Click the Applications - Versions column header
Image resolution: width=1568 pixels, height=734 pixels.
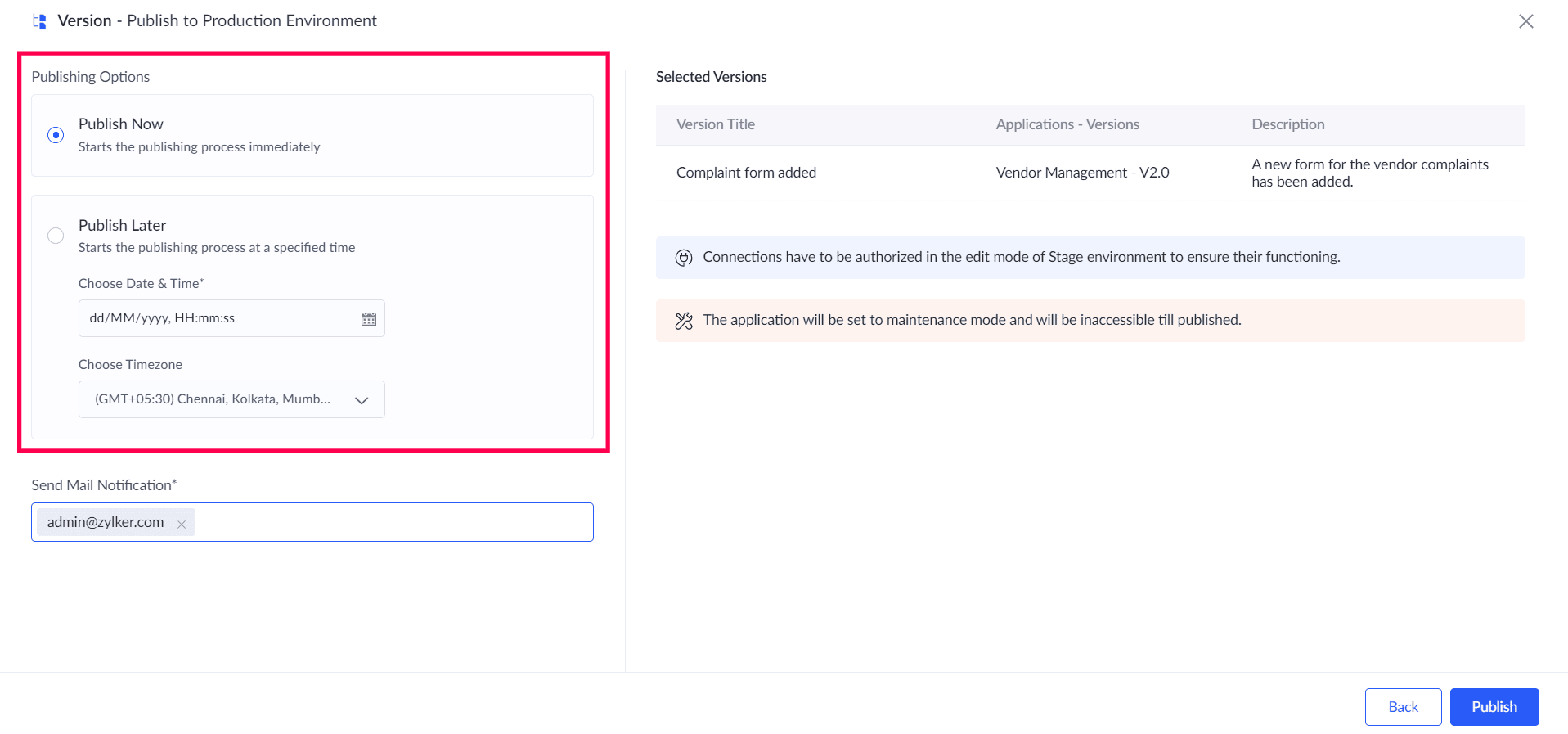pos(1067,124)
